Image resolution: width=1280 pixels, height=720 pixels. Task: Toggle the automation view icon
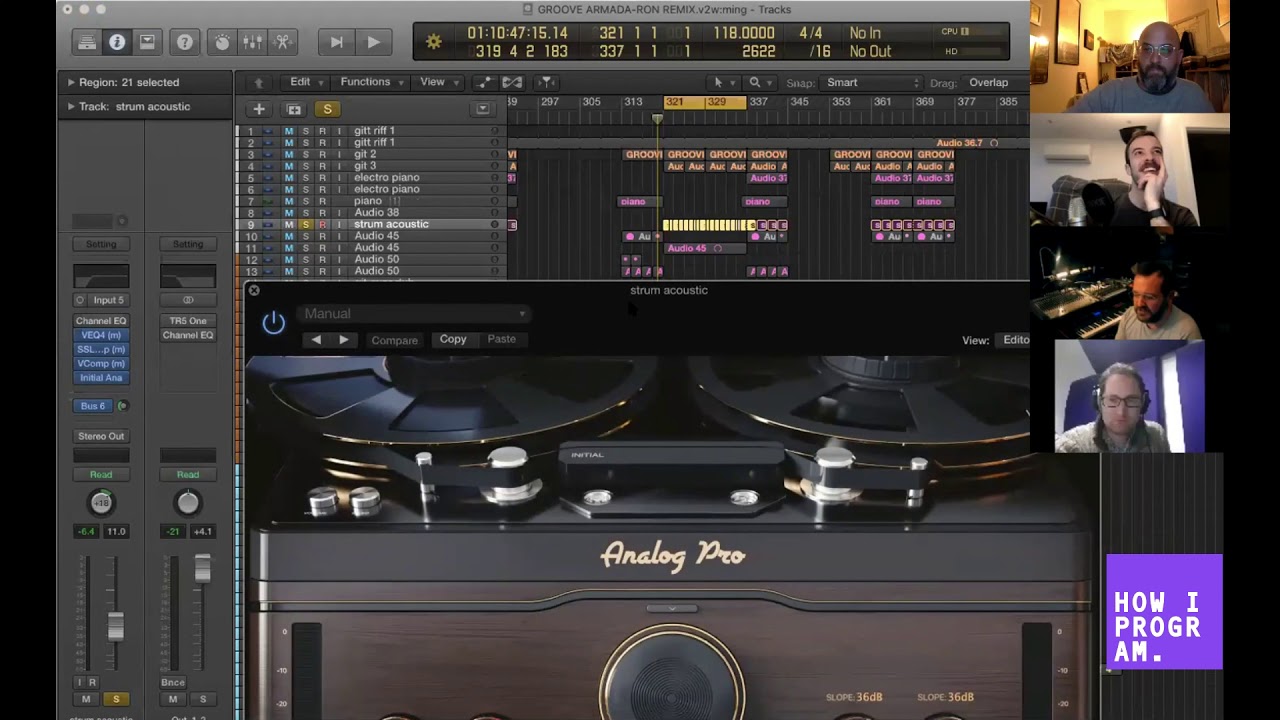[484, 82]
